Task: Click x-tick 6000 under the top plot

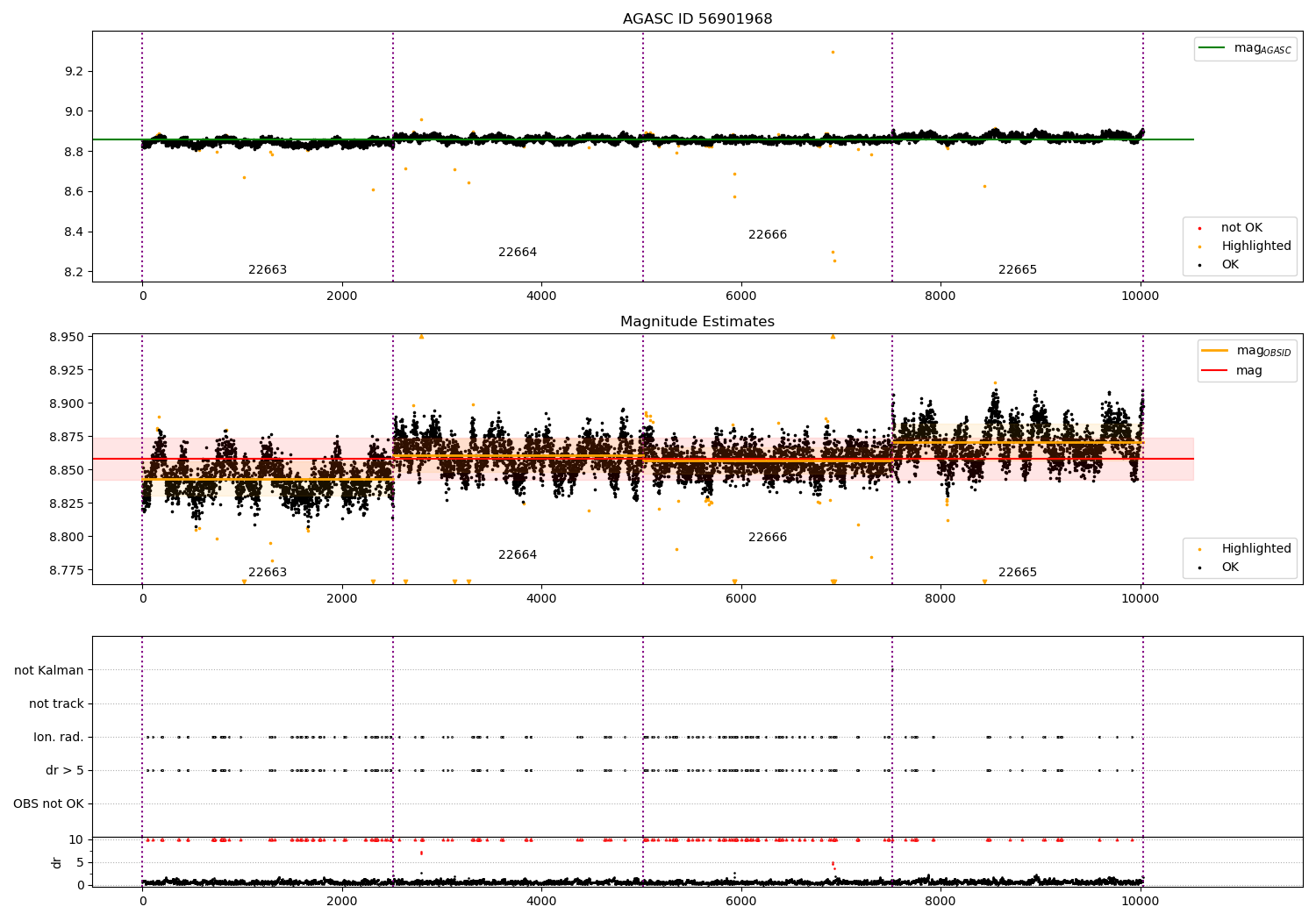Action: pyautogui.click(x=741, y=296)
